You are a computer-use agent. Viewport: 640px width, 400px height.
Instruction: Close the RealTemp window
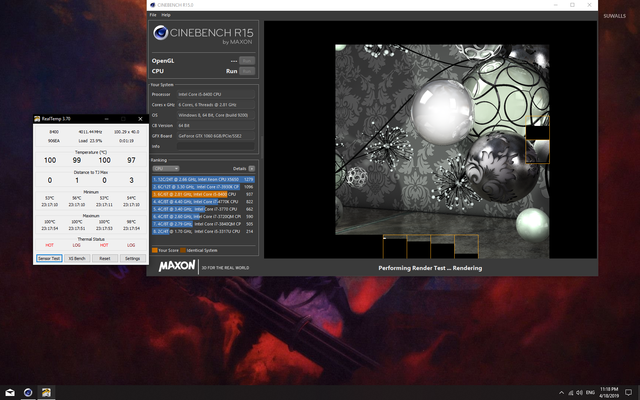pos(140,119)
